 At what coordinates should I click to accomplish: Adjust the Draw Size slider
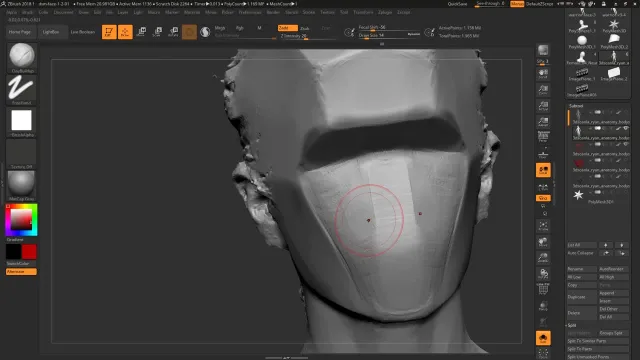[x=389, y=36]
